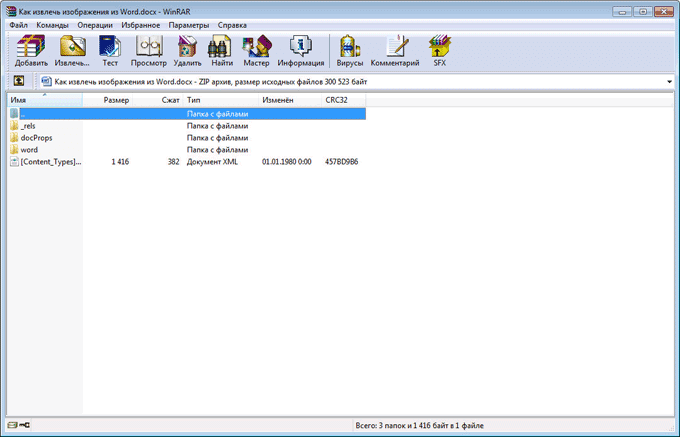Click the _rels folder icon
Screen dimensions: 680x437
coord(14,126)
